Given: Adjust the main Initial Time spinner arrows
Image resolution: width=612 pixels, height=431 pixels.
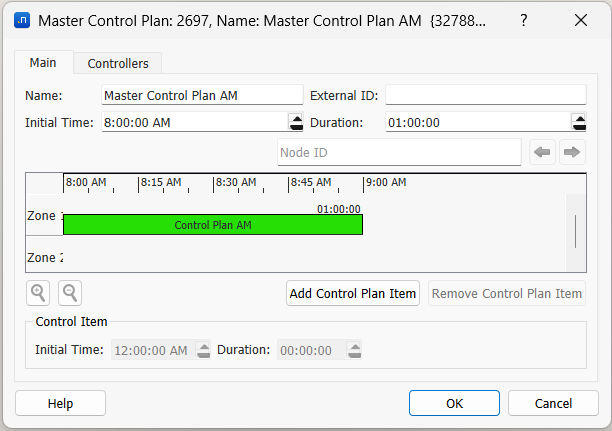Looking at the screenshot, I should coord(295,123).
